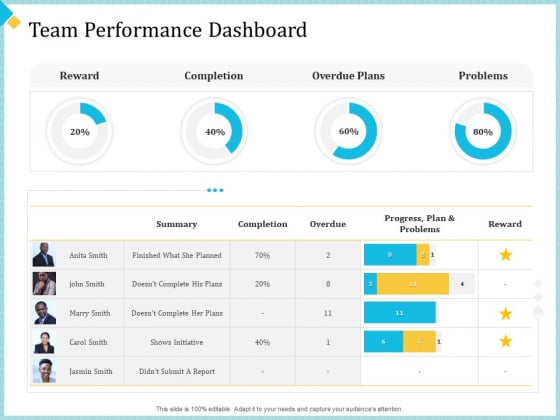
Task: Click Carol Smith's 40% completion value
Action: coord(262,342)
